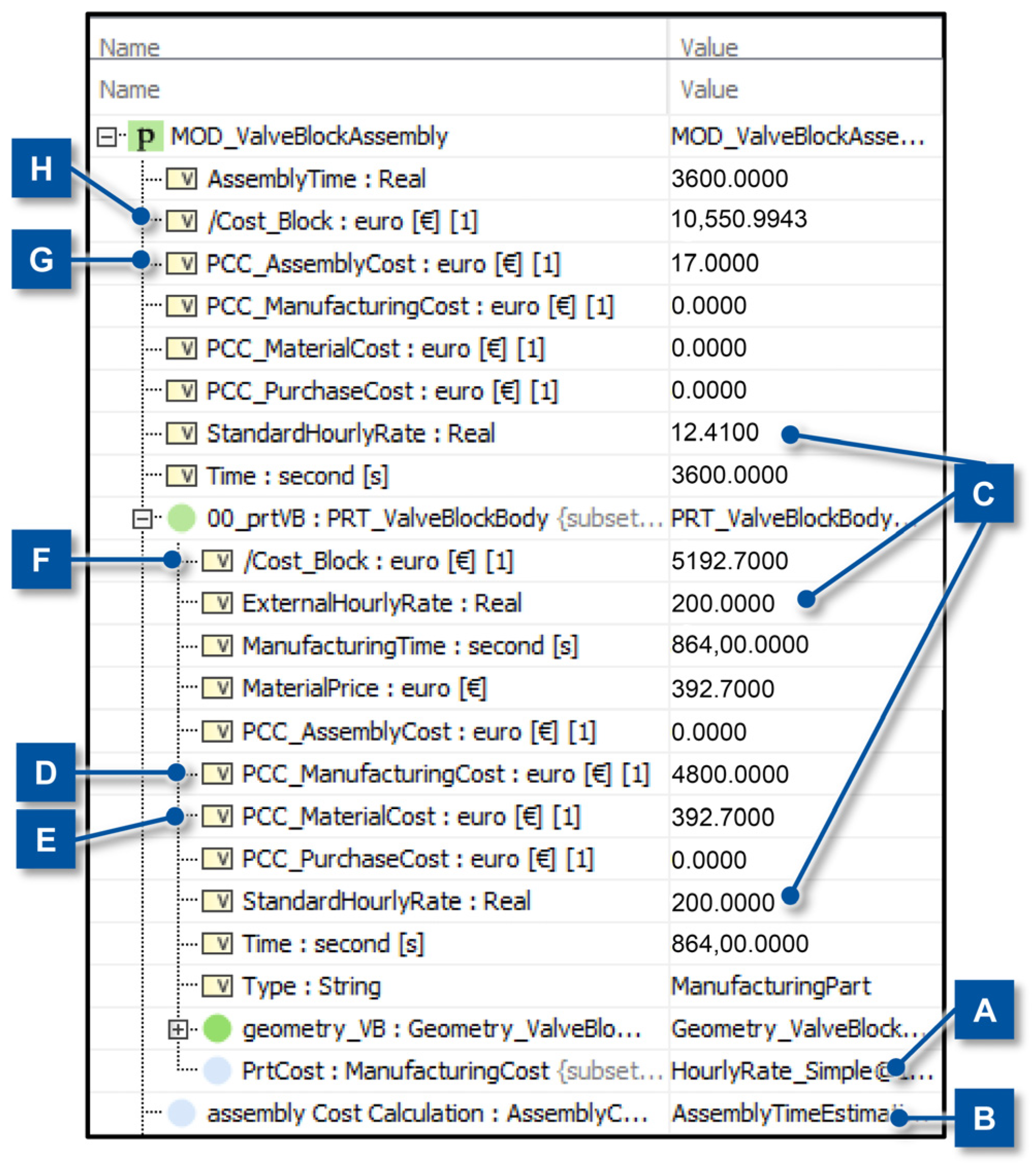Click the lower Name column header
Image resolution: width=1036 pixels, height=1165 pixels.
coord(130,89)
